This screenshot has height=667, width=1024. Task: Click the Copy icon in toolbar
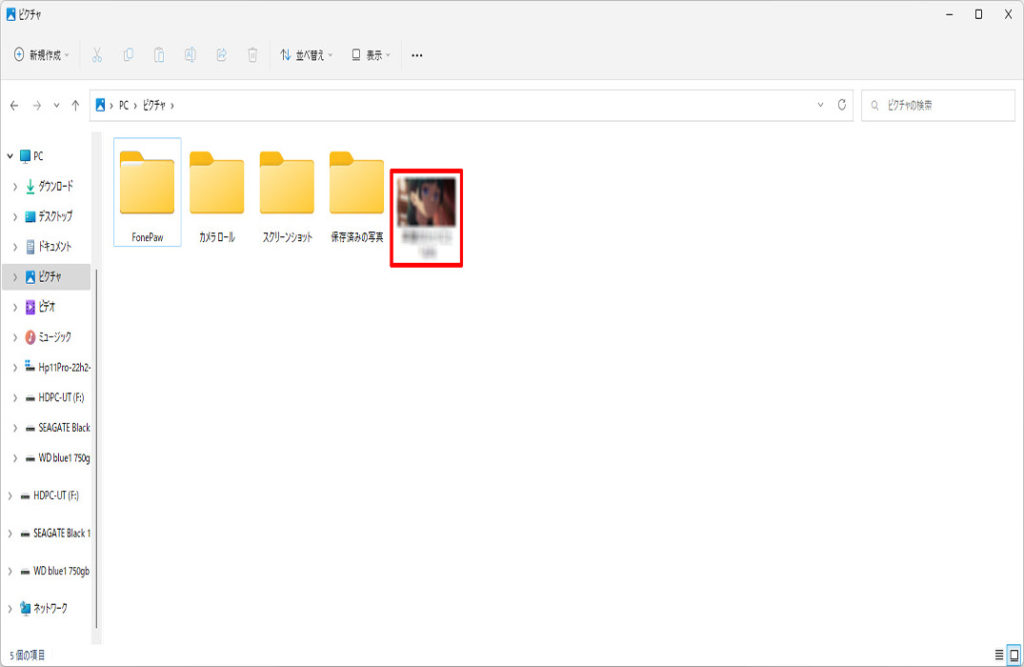(x=128, y=55)
